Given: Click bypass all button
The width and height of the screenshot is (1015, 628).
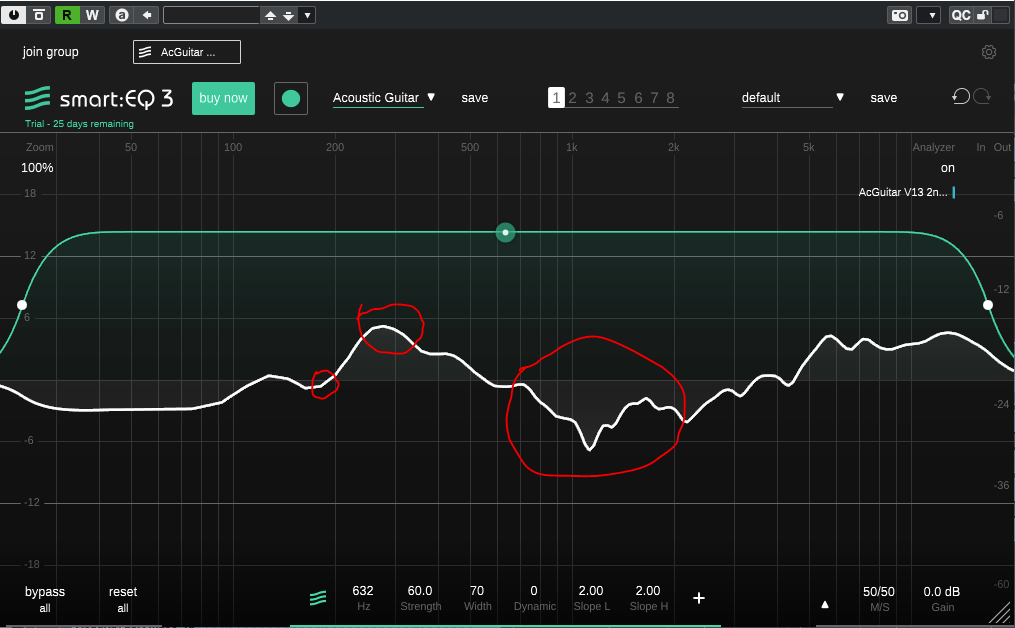Looking at the screenshot, I should click(x=45, y=598).
